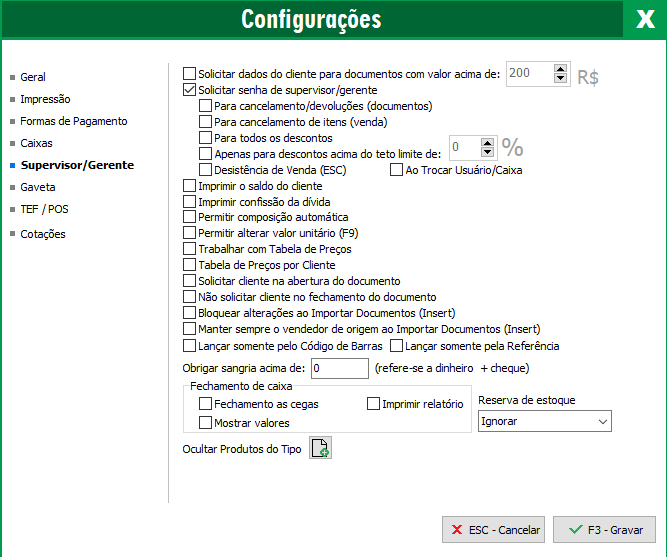667x557 pixels.
Task: Toggle Fechamento as cegas checkbox
Action: coord(206,404)
